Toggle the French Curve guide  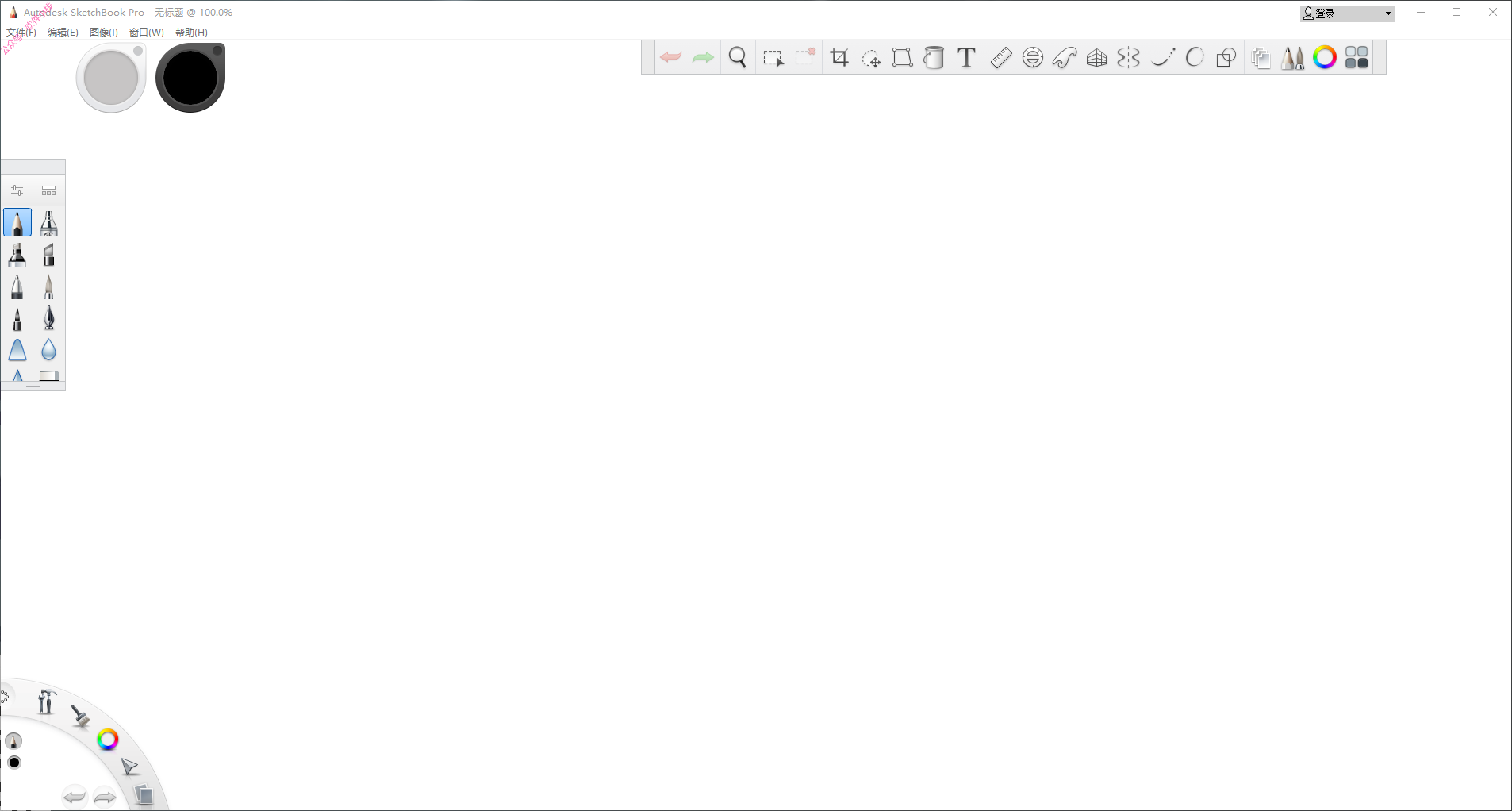1065,57
